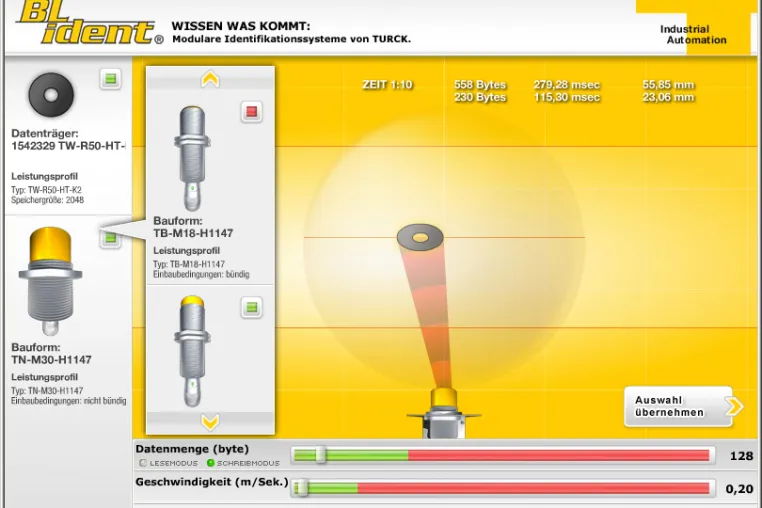Click the TN-M30-H1147 sensor image

pos(50,280)
